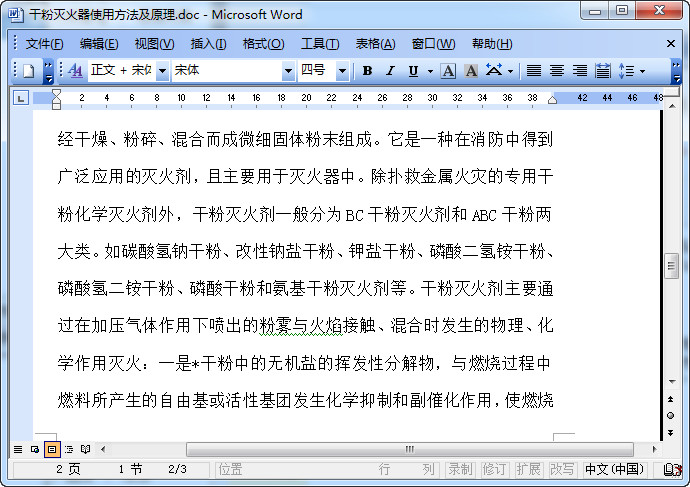Click character scaling icon
This screenshot has width=690, height=487.
click(494, 70)
